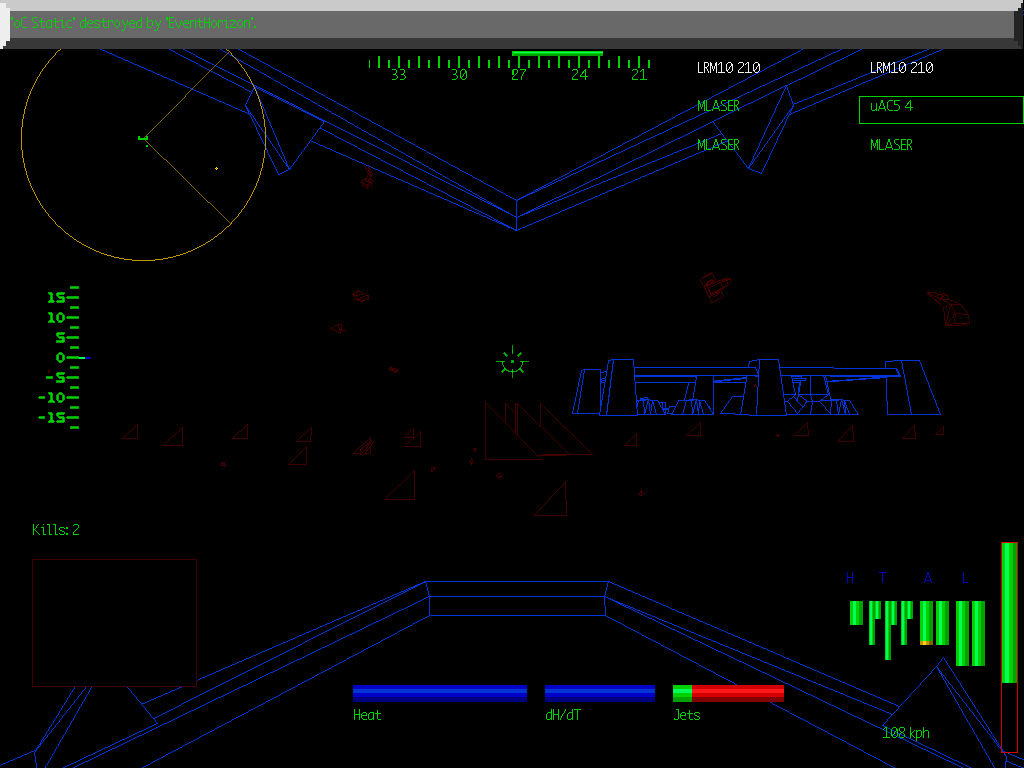This screenshot has width=1024, height=768.
Task: Click the green player marker on radar
Action: click(143, 139)
